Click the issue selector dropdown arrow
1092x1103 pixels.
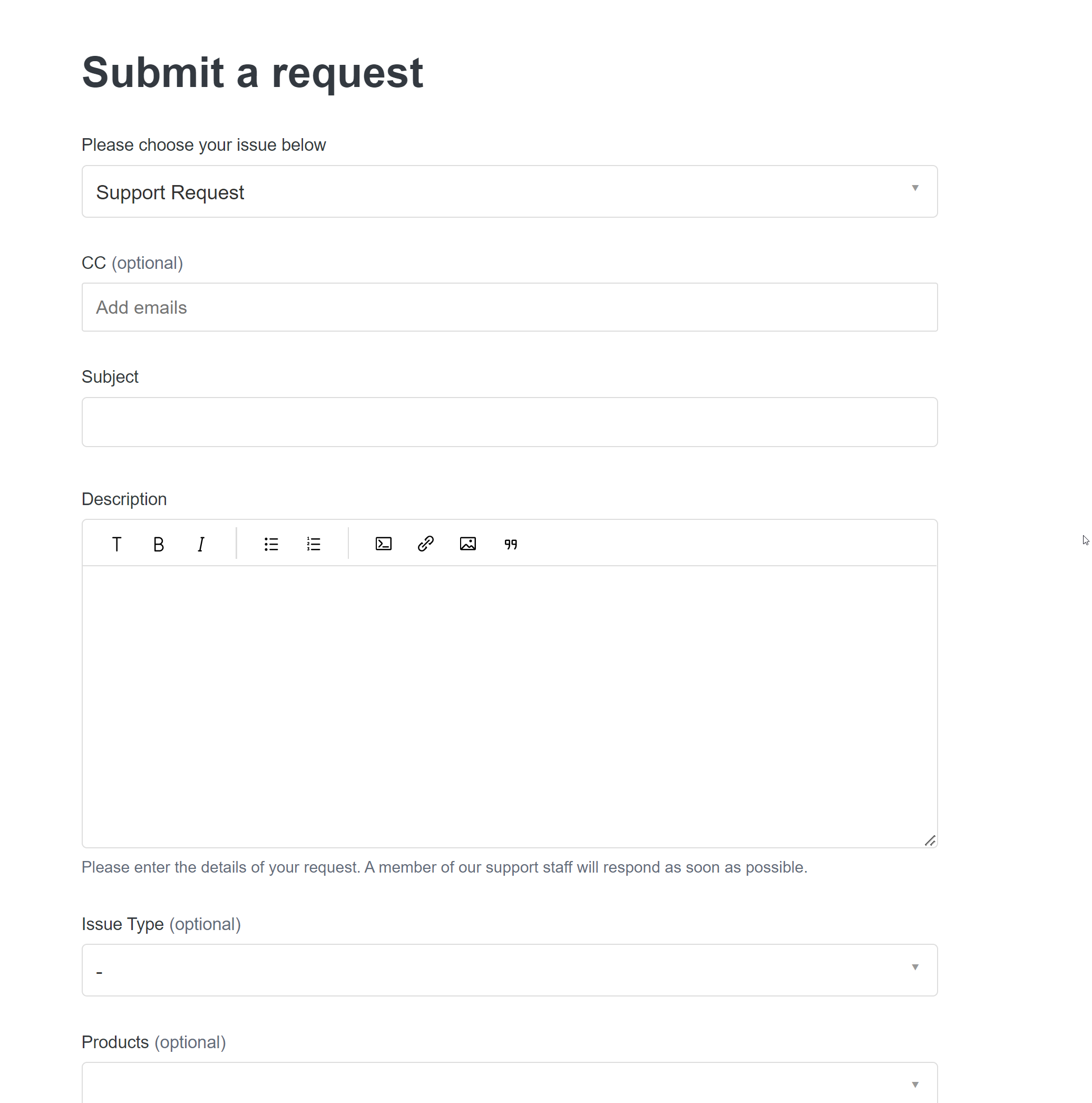click(915, 188)
